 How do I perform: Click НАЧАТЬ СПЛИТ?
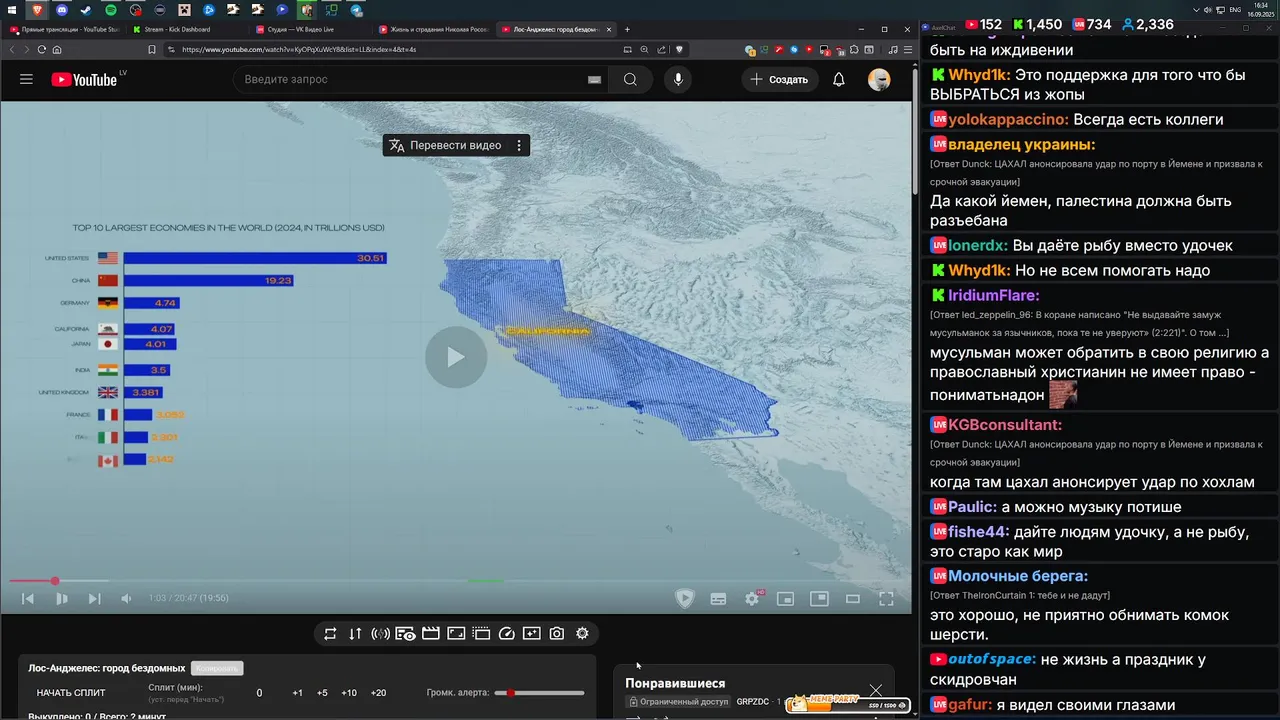(71, 693)
